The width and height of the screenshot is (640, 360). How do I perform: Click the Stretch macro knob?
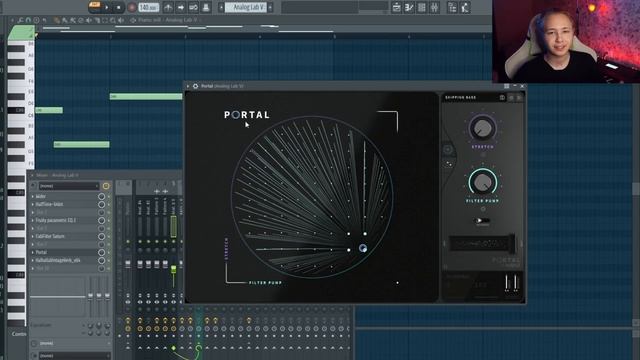pos(482,128)
